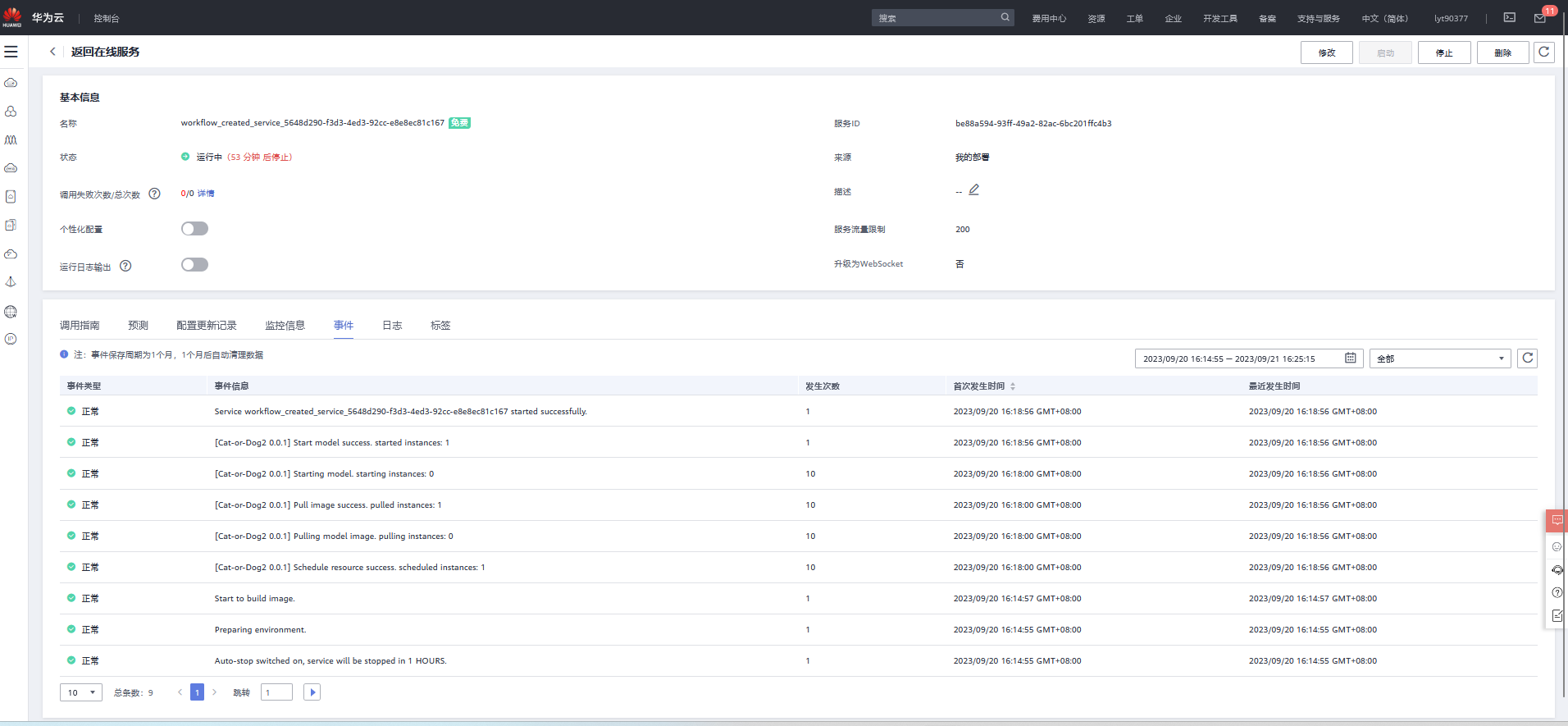
Task: Open 备案 in top bar
Action: (x=1268, y=18)
